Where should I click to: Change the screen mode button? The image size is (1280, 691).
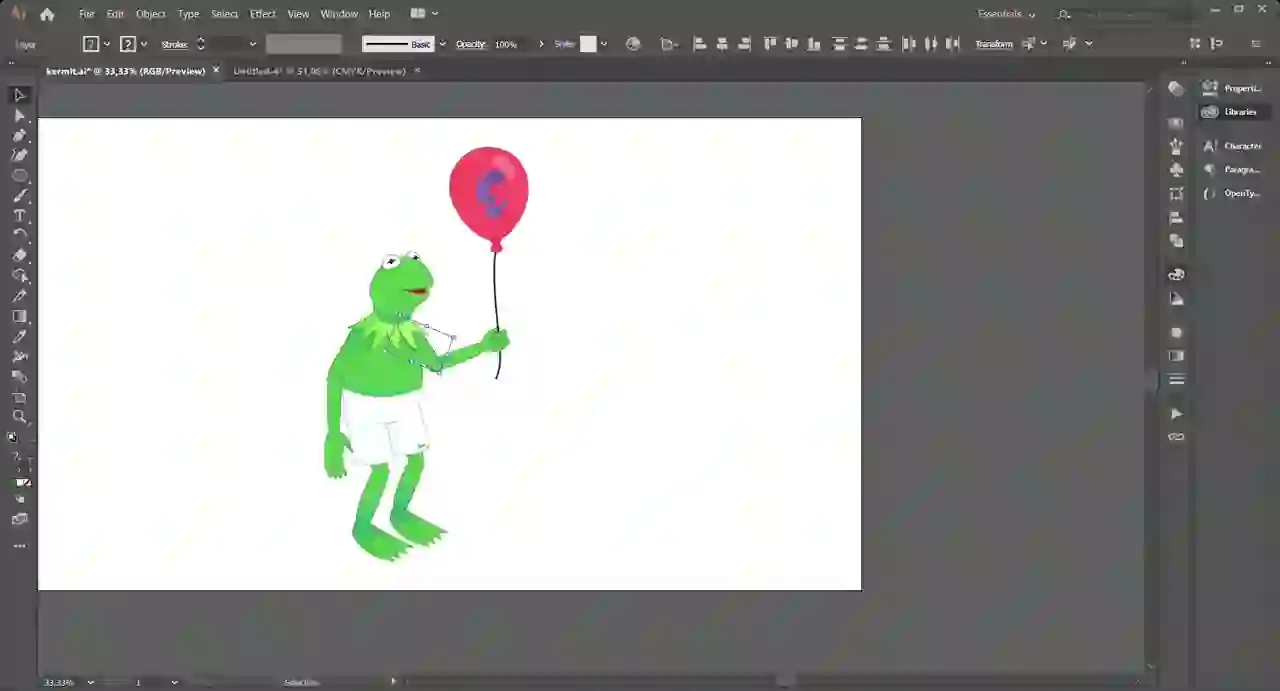point(19,520)
